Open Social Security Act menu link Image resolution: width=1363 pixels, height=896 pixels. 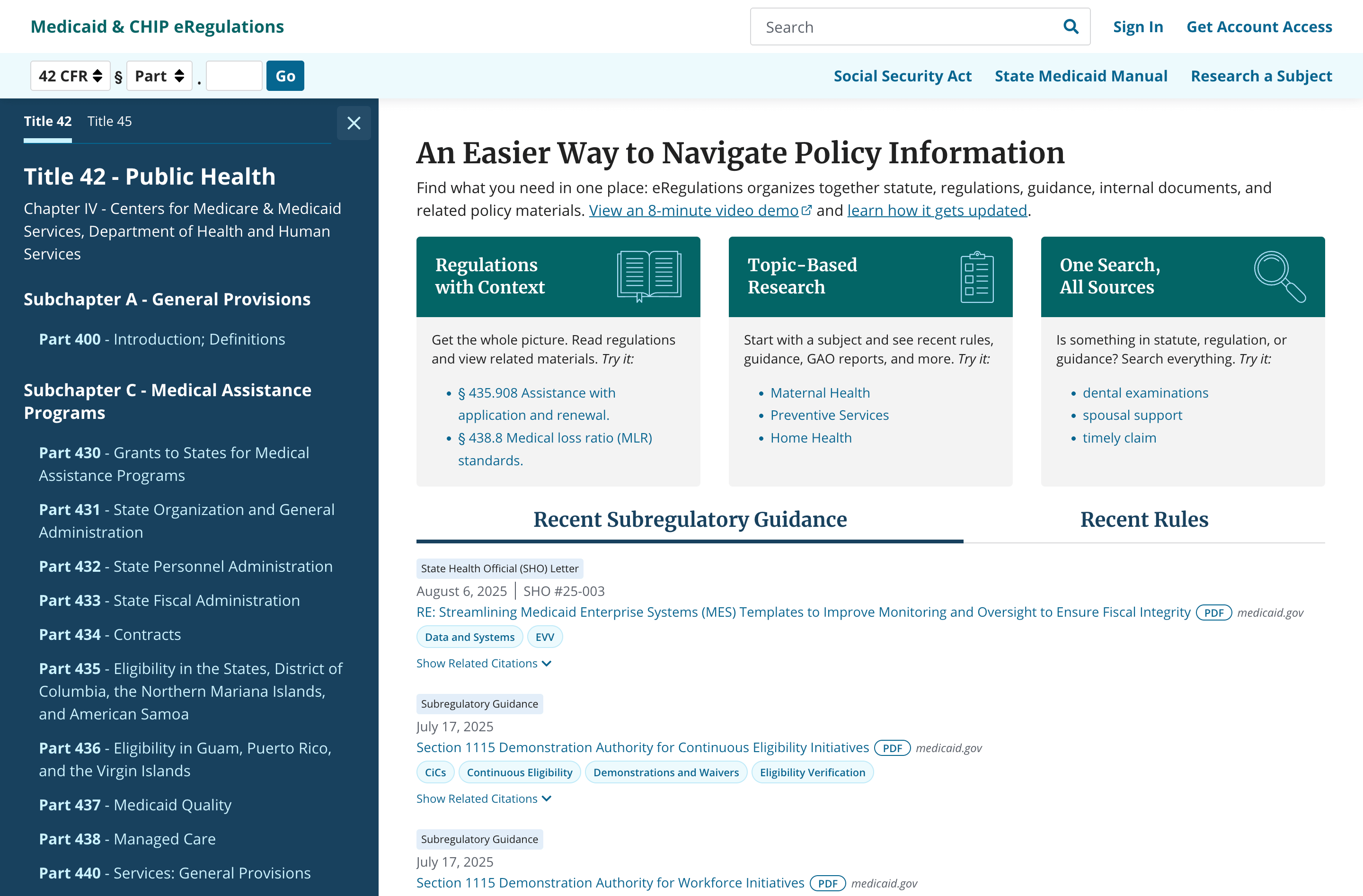tap(902, 76)
